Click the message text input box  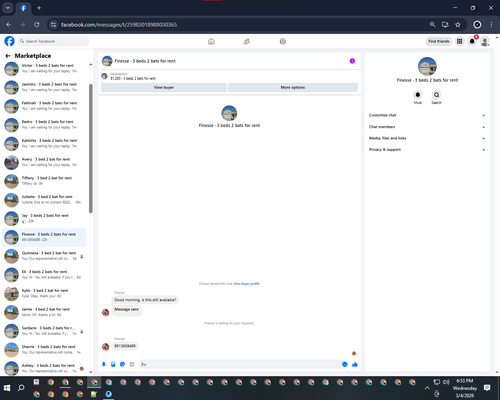tap(240, 364)
